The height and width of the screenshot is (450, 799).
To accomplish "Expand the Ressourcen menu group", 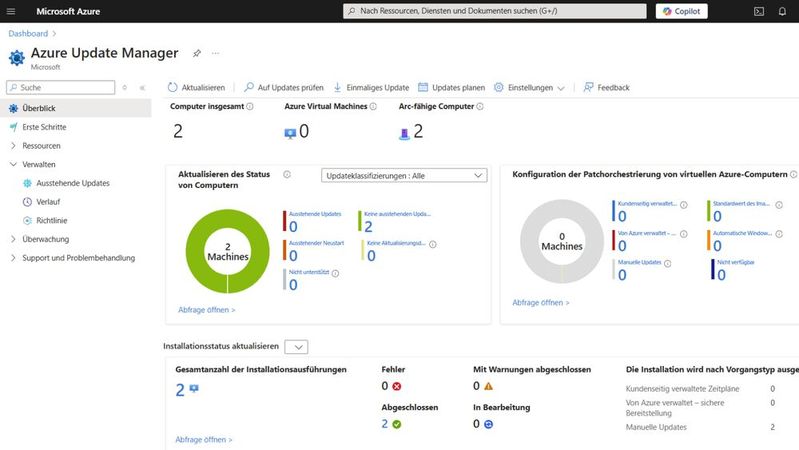I will click(x=13, y=146).
